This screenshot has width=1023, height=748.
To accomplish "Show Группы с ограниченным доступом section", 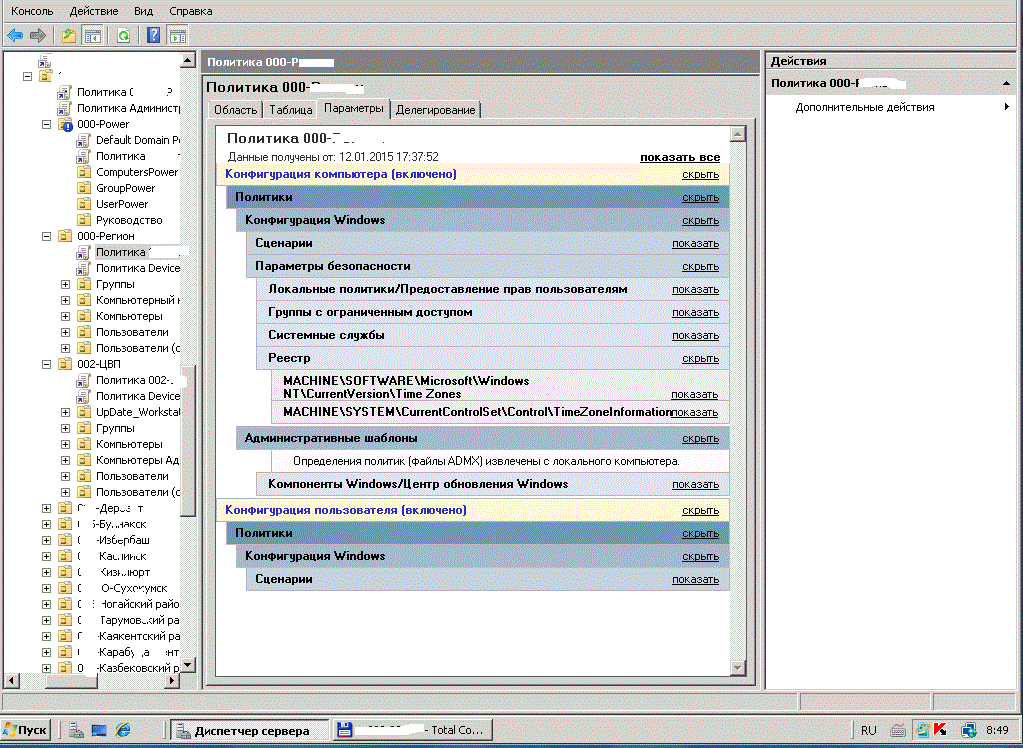I will click(x=695, y=313).
